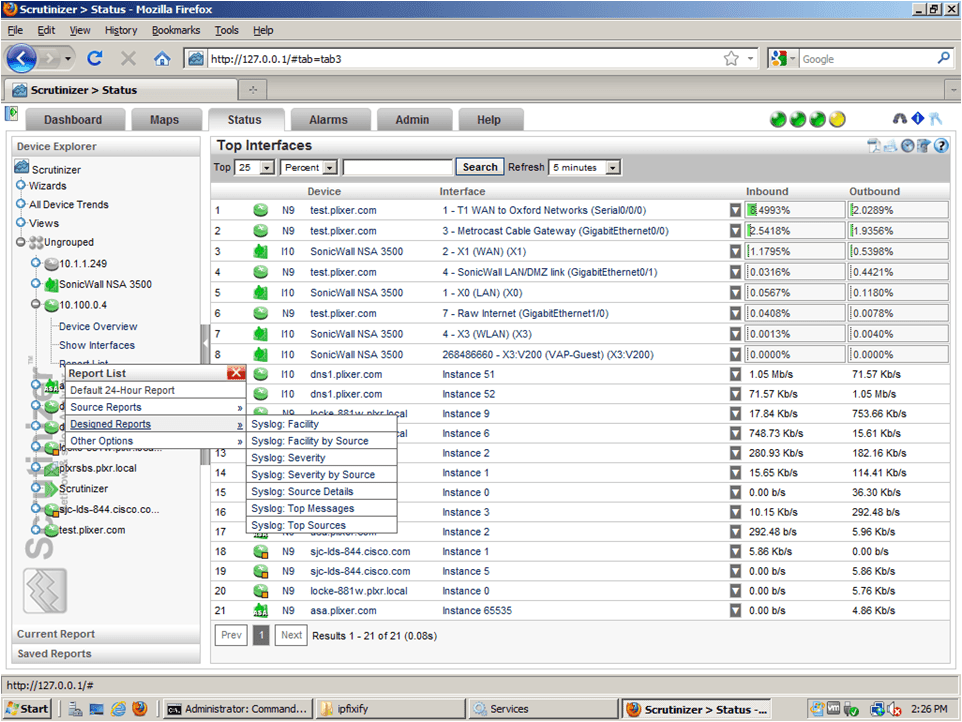Open Show Interfaces link

(97, 345)
